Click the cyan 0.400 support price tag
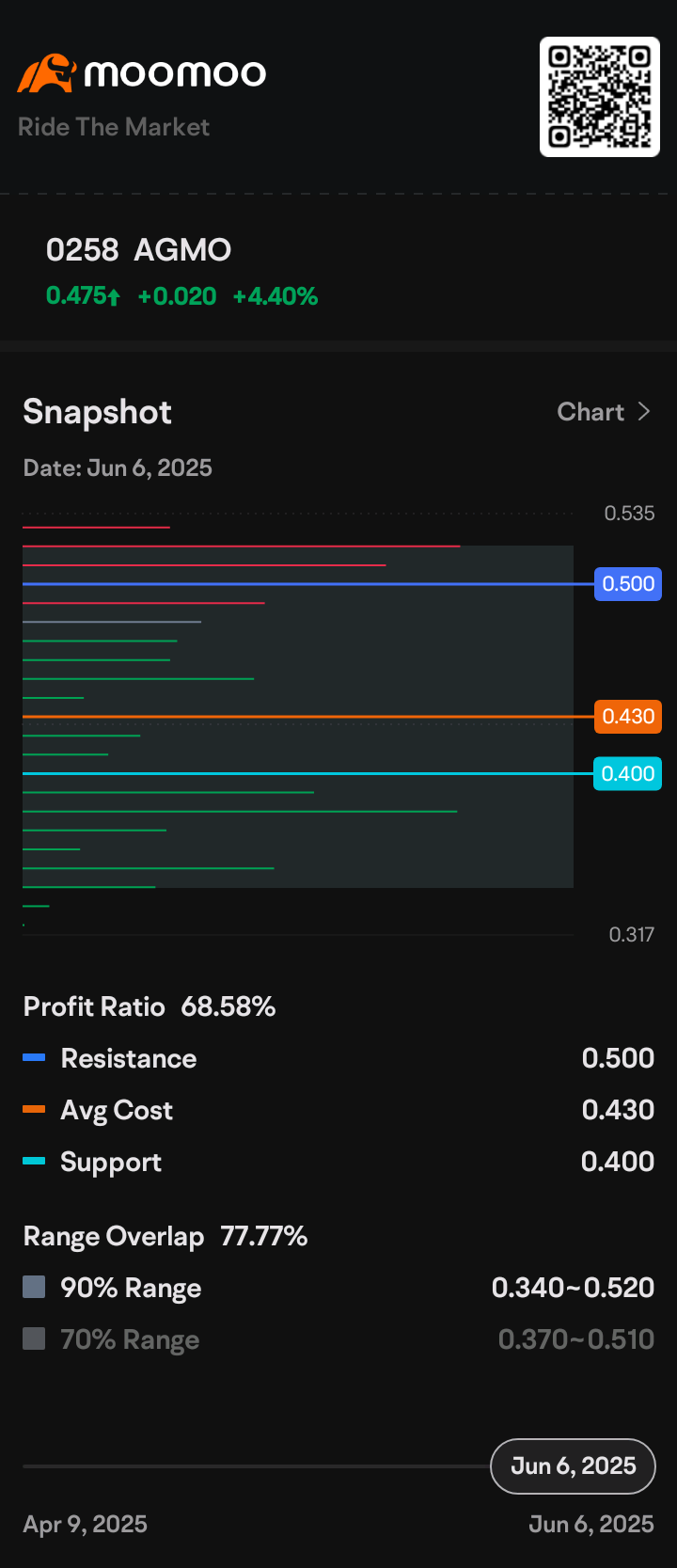This screenshot has width=677, height=1568. click(x=628, y=774)
